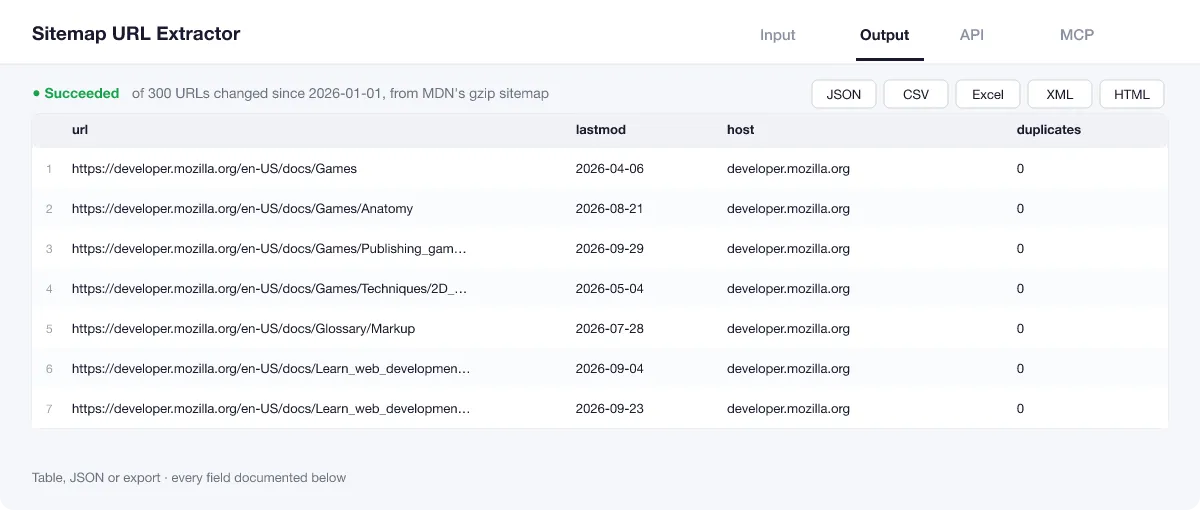Open the API tab
Image resolution: width=1200 pixels, height=510 pixels.
pyautogui.click(x=972, y=34)
